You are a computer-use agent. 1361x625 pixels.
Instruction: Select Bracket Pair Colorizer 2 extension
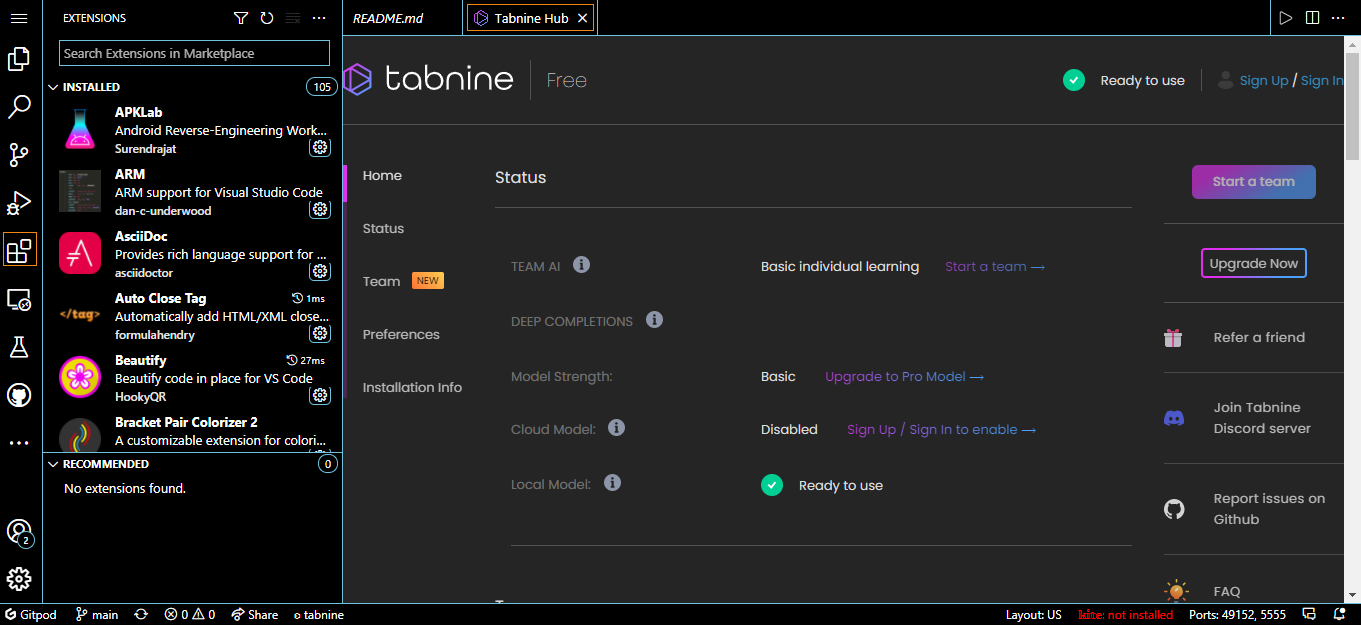point(194,431)
